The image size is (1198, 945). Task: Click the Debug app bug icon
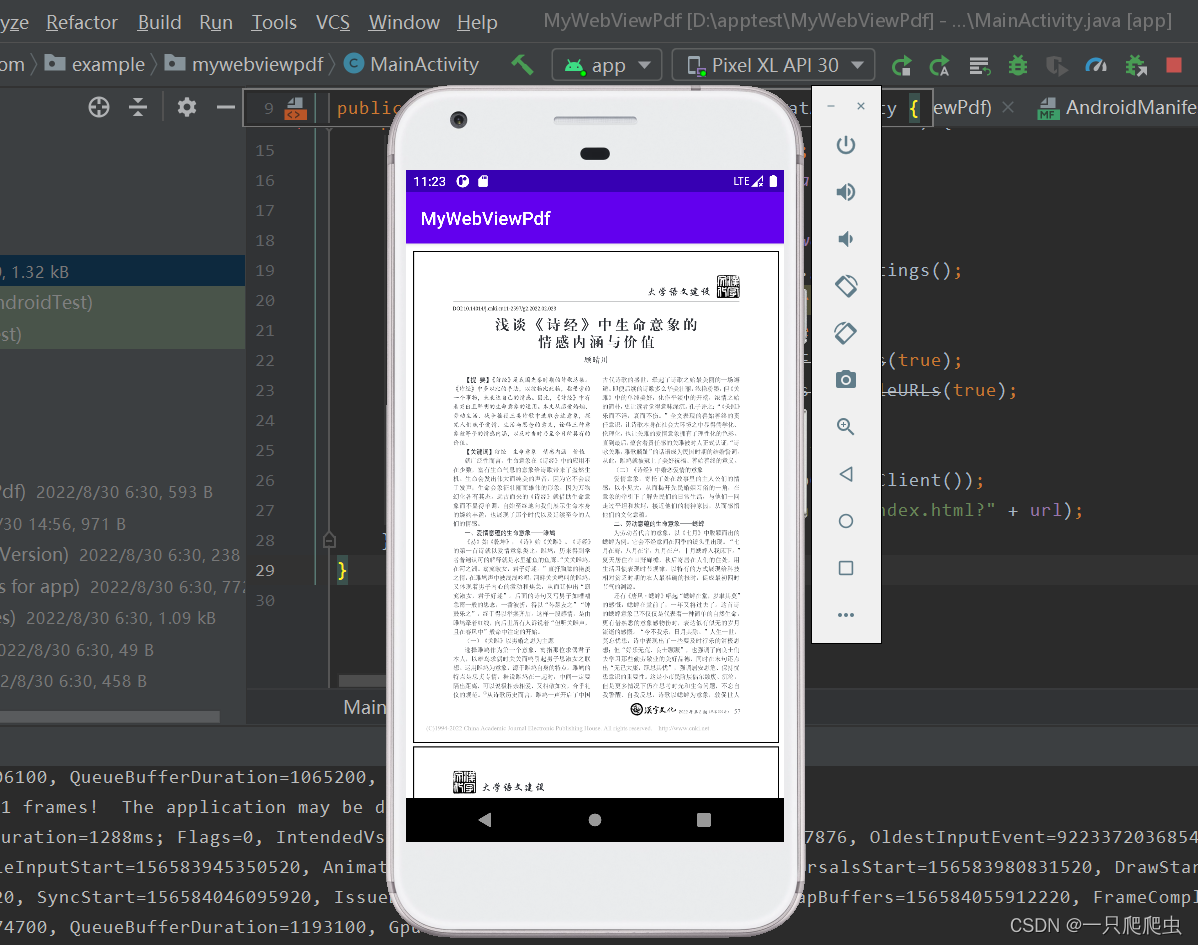tap(1018, 66)
